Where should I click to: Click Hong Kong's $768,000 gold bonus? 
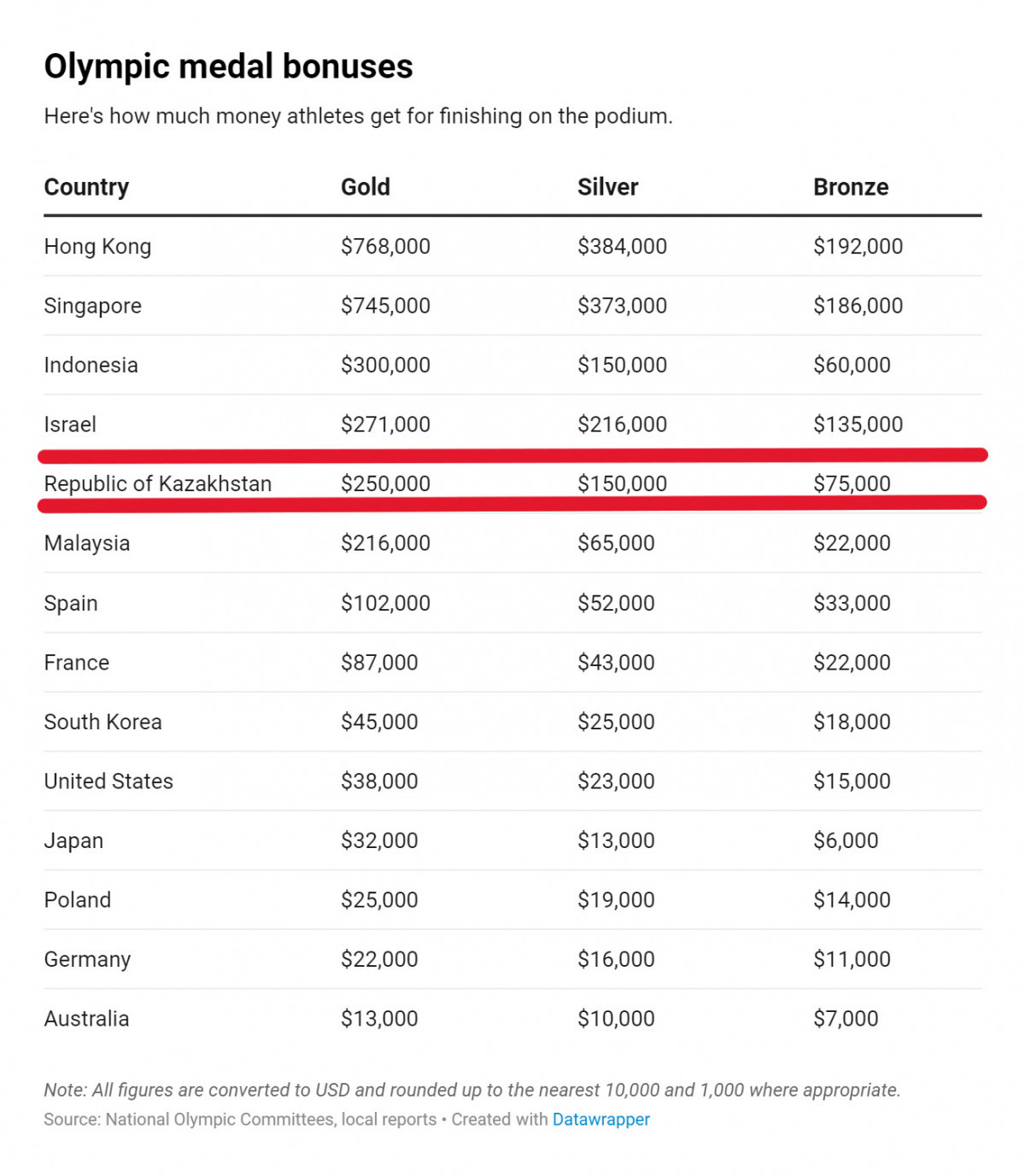(385, 247)
